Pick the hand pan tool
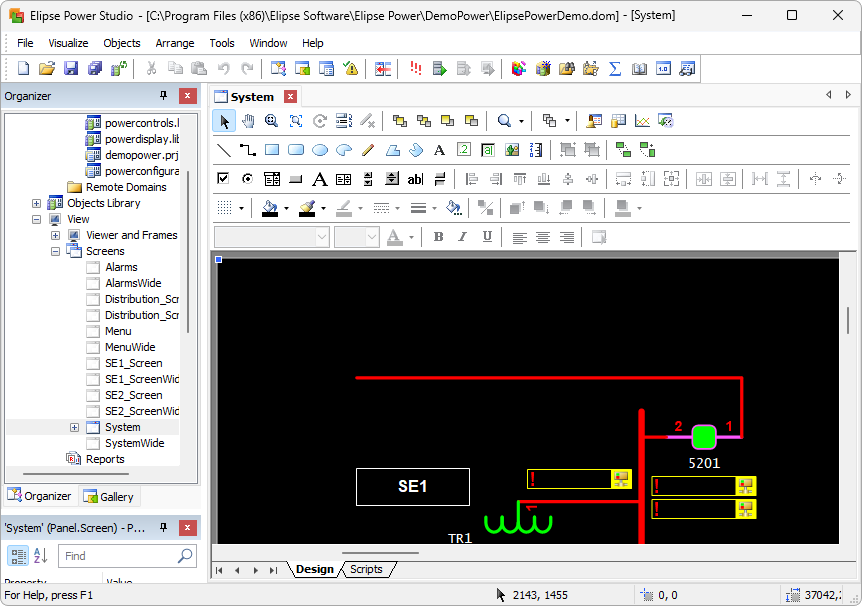862x606 pixels. pos(248,121)
